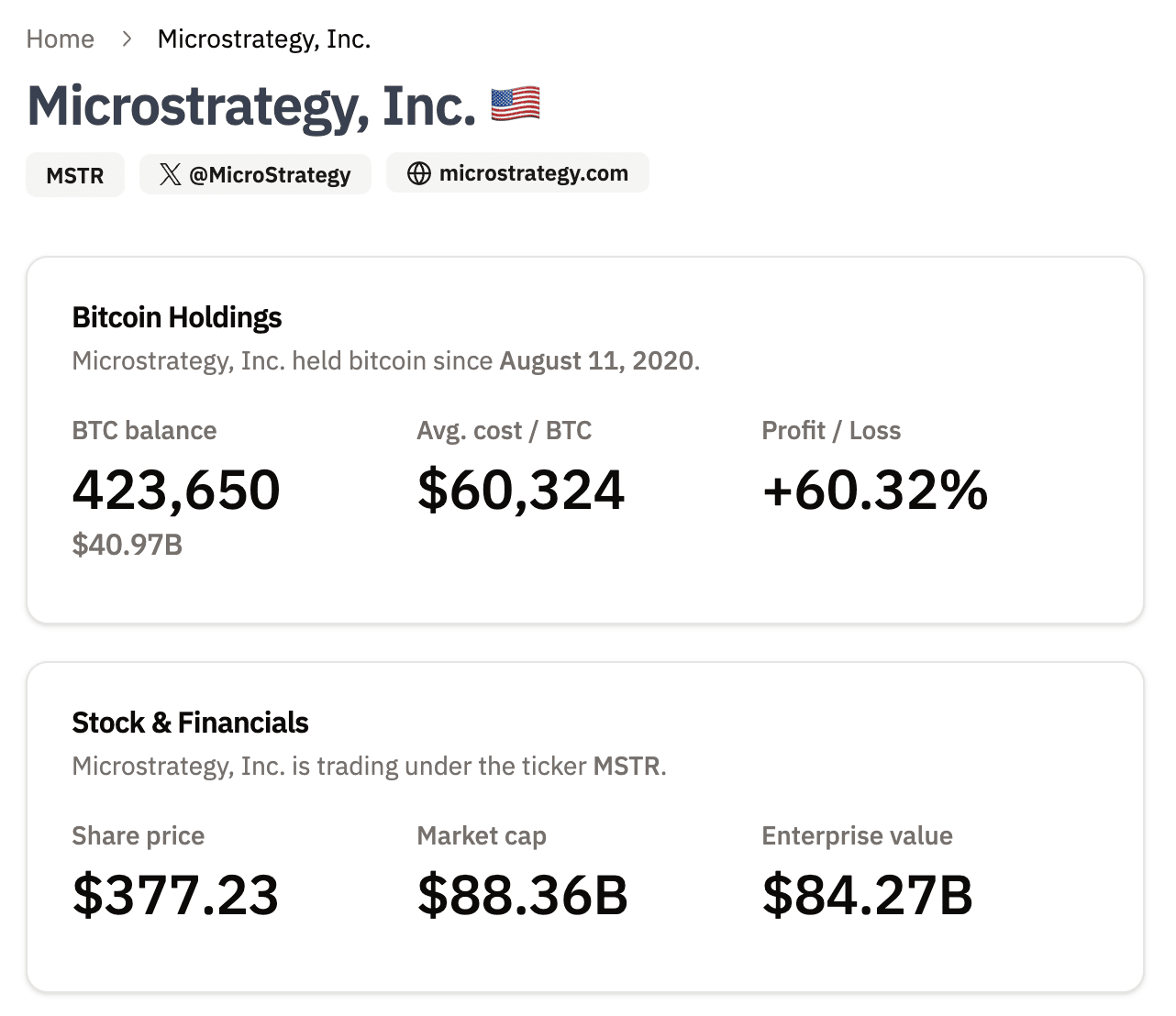Open the microstrategy.com website link
The image size is (1176, 1016).
(533, 173)
